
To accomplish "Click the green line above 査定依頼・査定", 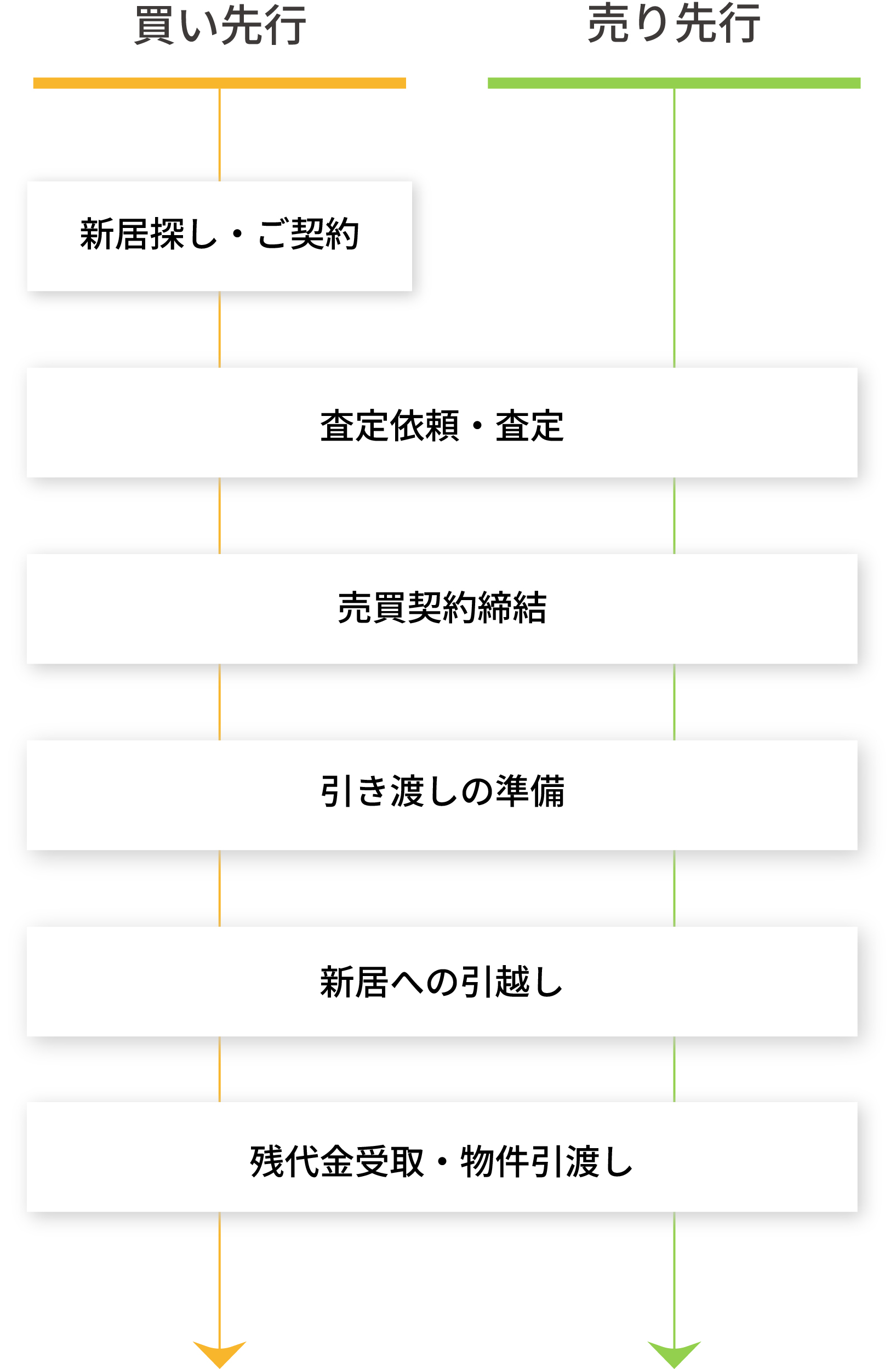I will click(675, 229).
